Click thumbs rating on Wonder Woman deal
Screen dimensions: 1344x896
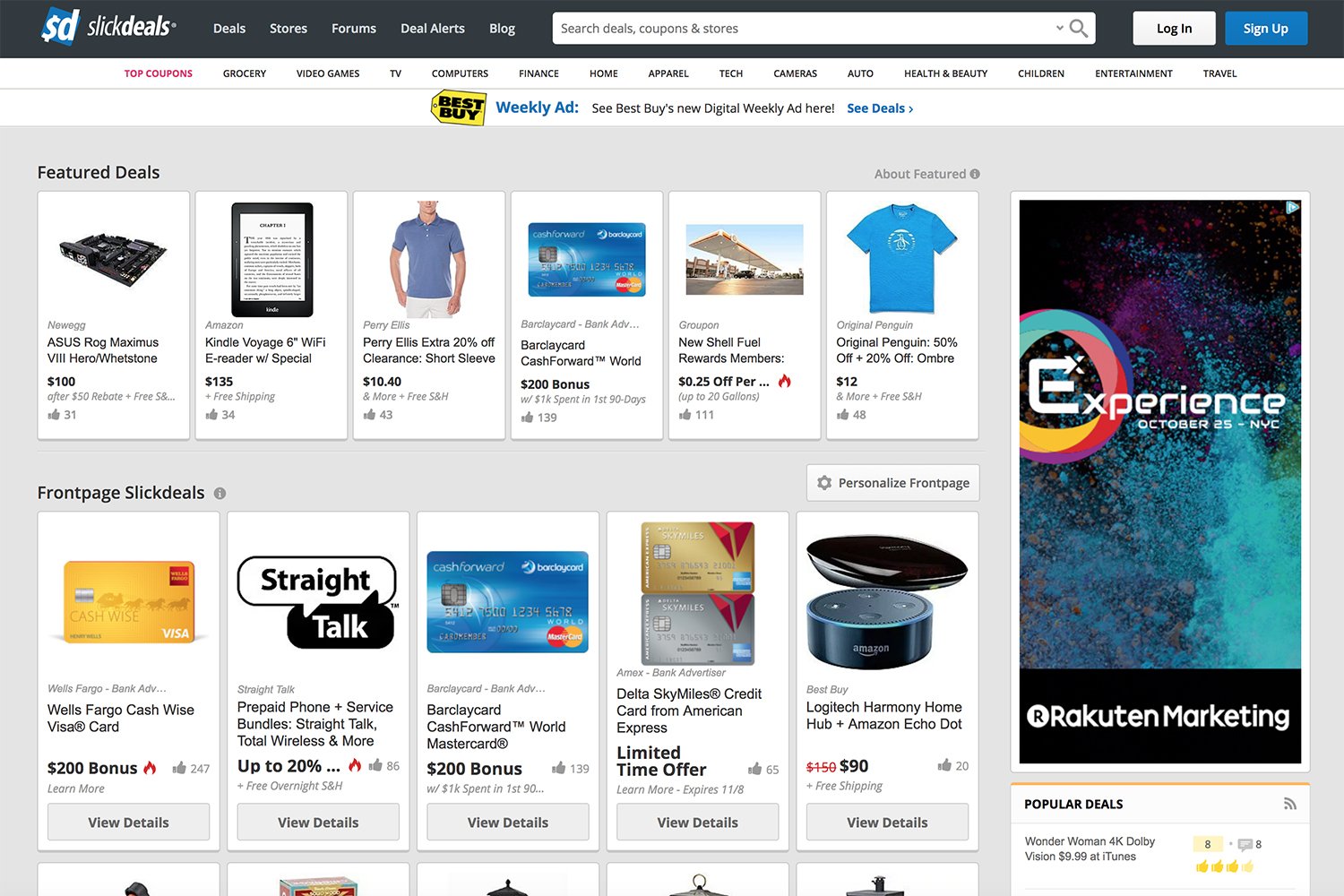click(1224, 866)
